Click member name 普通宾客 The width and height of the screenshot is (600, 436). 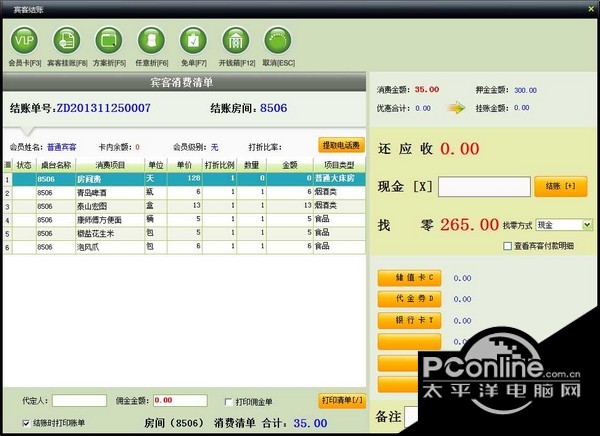click(x=62, y=147)
